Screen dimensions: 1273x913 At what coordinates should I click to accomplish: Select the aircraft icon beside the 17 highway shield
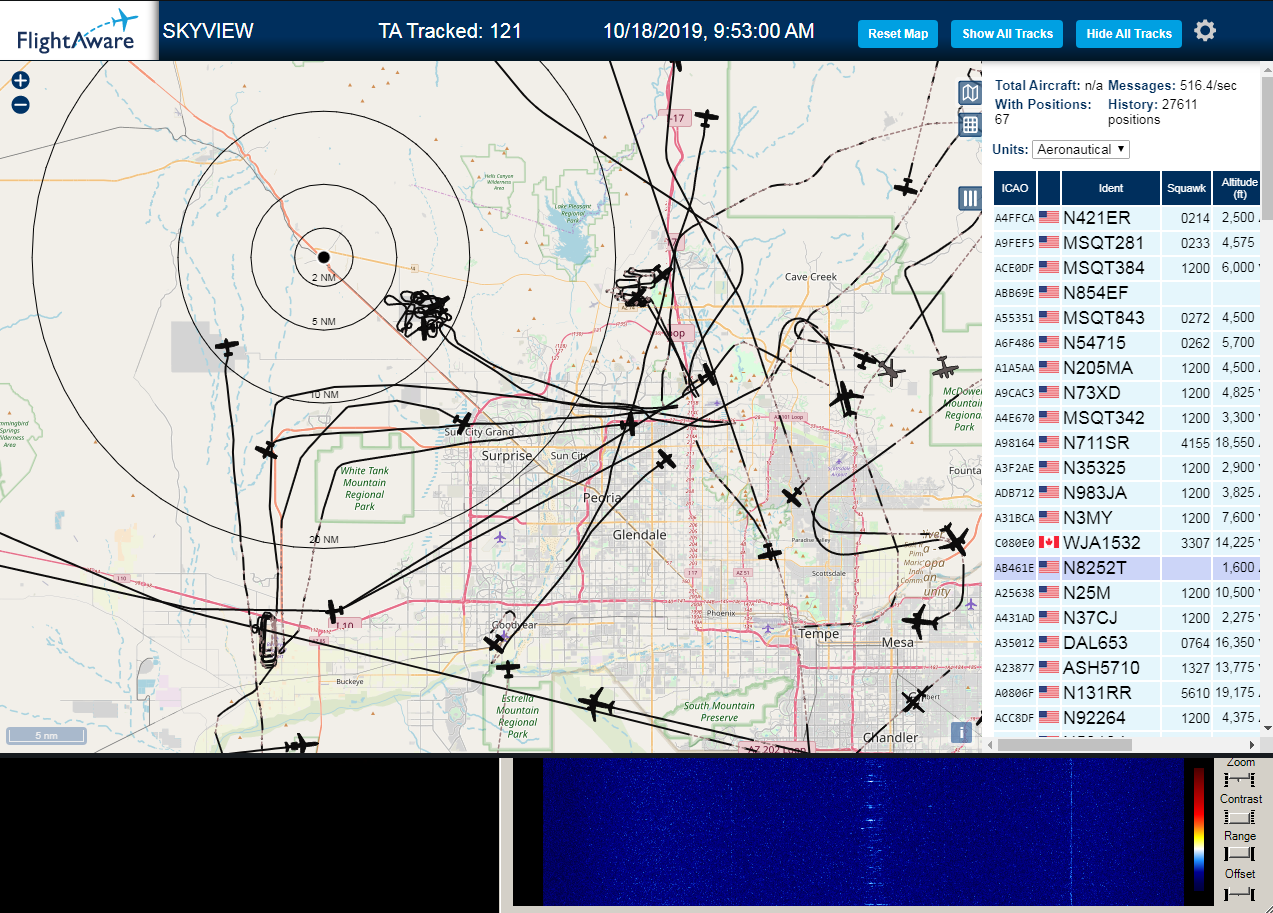point(707,118)
